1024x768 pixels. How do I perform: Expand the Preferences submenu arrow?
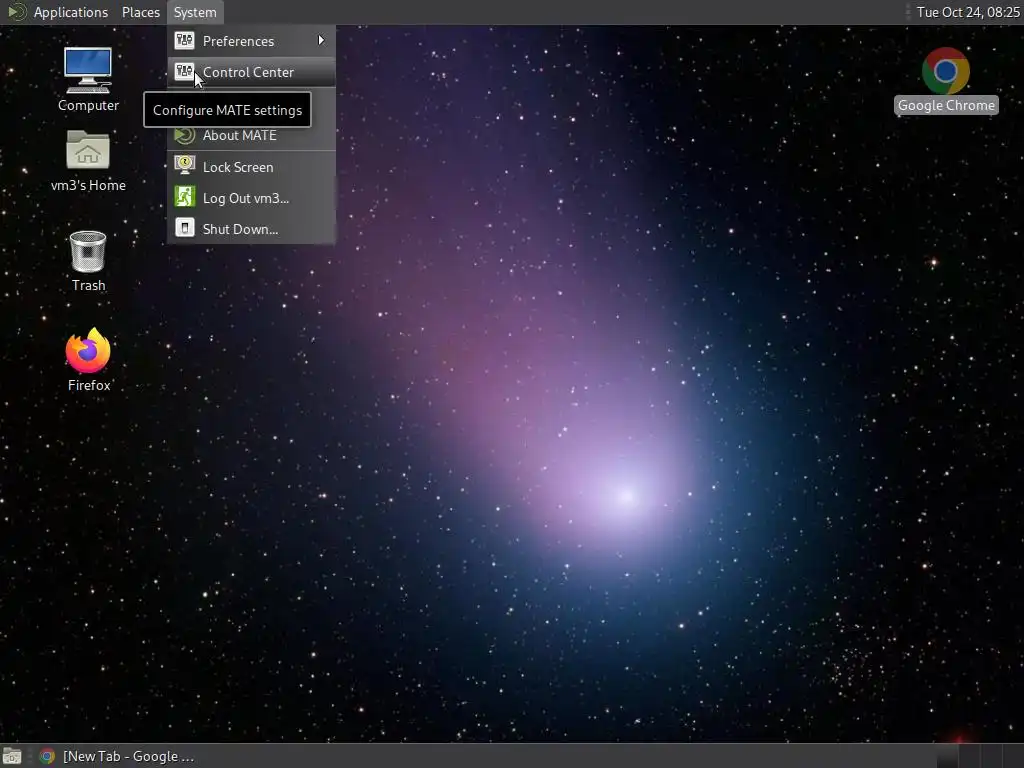click(321, 40)
